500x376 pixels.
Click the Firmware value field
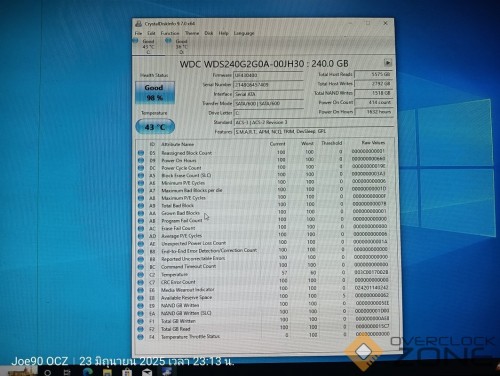click(x=268, y=75)
